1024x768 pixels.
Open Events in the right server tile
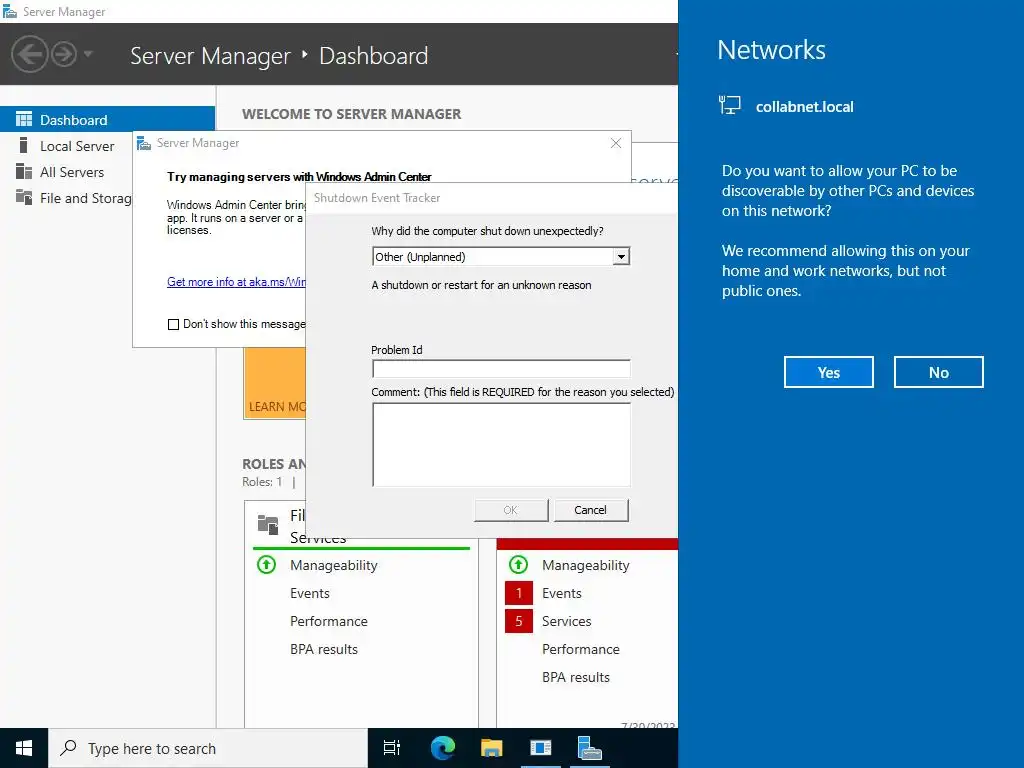point(562,593)
